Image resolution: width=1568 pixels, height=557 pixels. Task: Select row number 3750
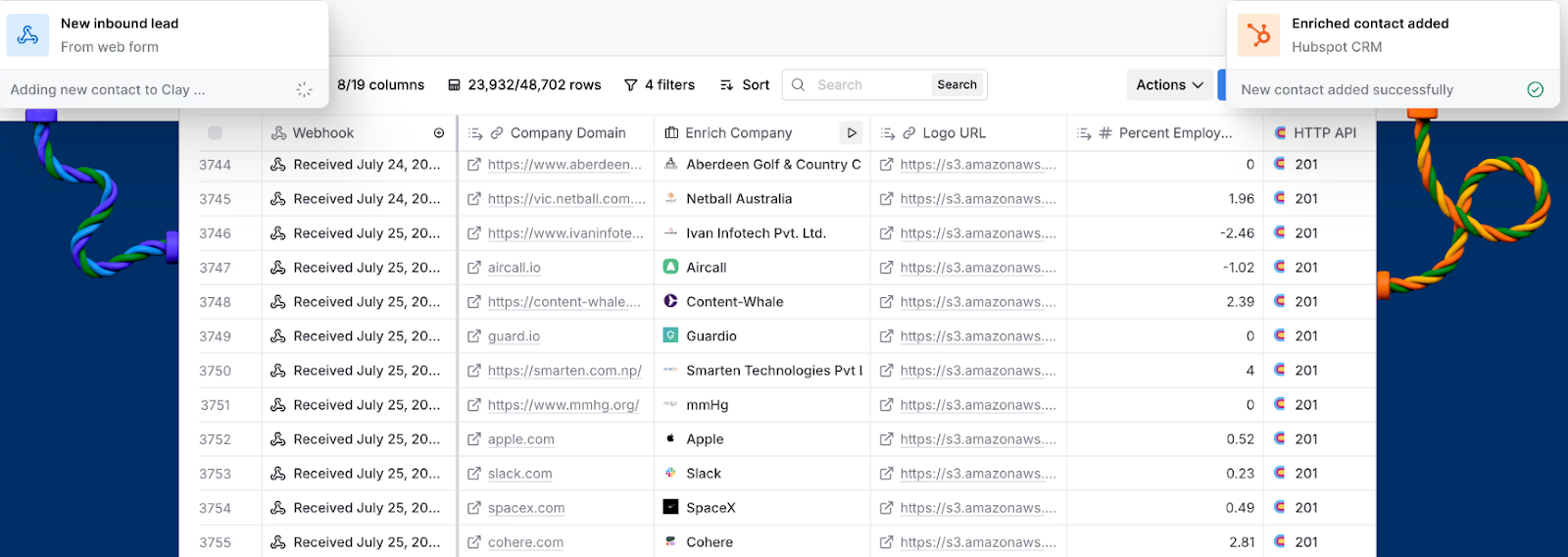coord(215,371)
